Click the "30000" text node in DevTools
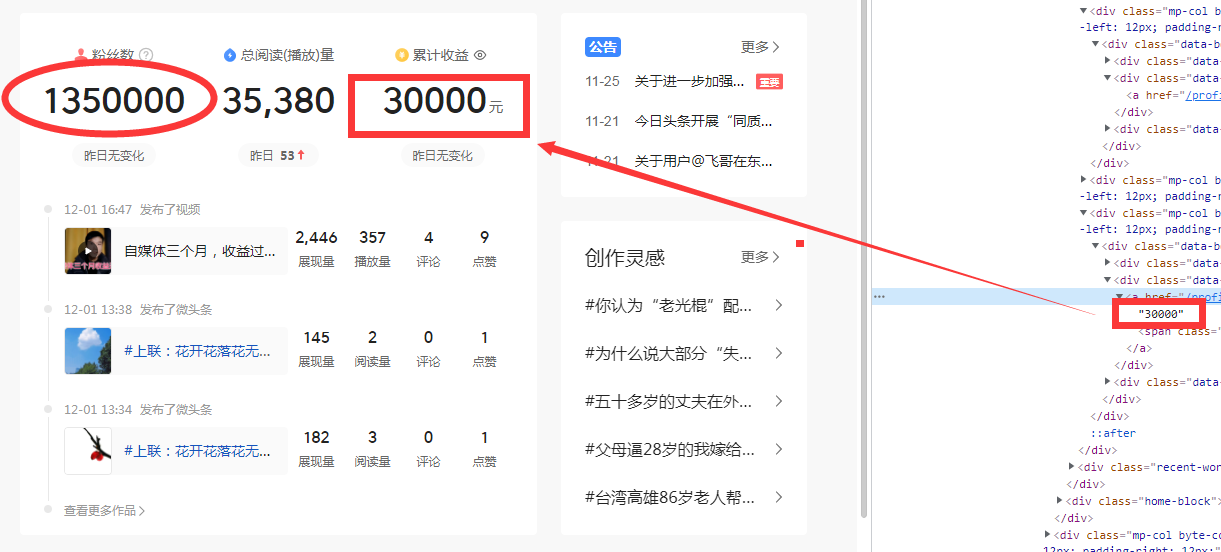Viewport: 1221px width, 552px height. pyautogui.click(x=1161, y=314)
